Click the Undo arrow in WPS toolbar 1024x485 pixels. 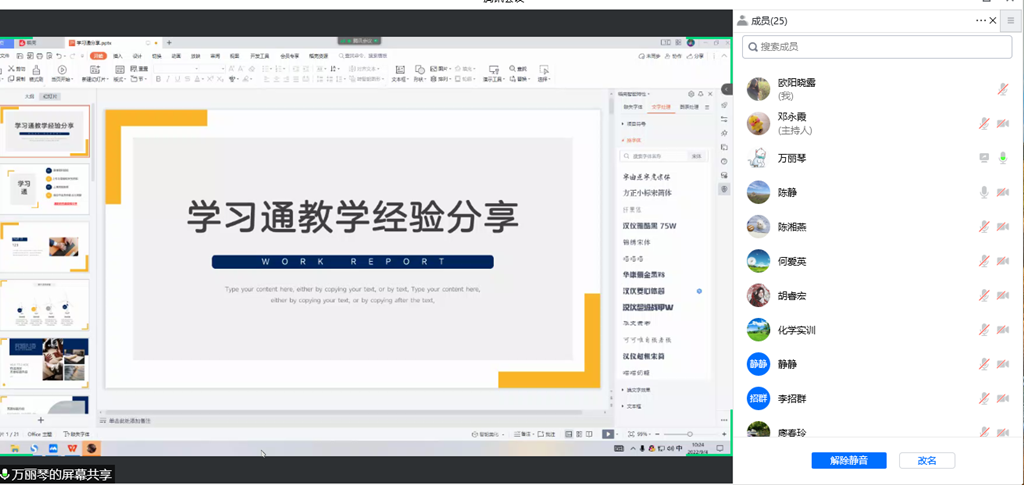click(x=59, y=56)
